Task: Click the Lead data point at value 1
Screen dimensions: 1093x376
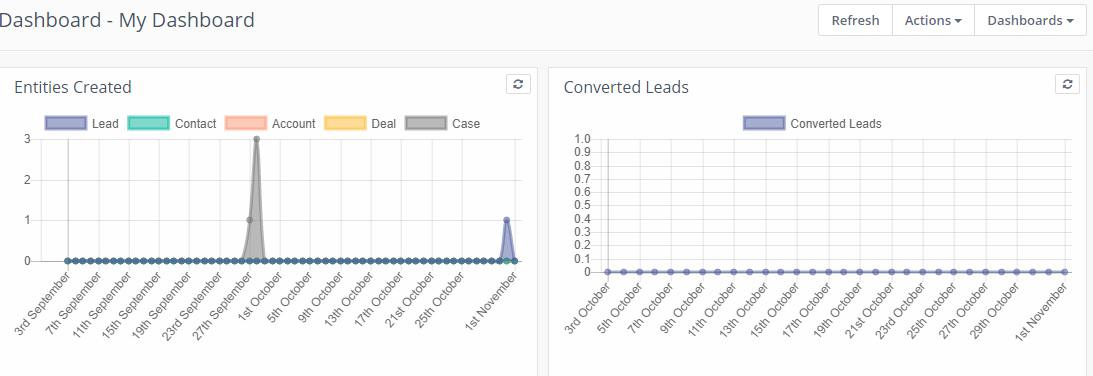Action: tap(507, 220)
